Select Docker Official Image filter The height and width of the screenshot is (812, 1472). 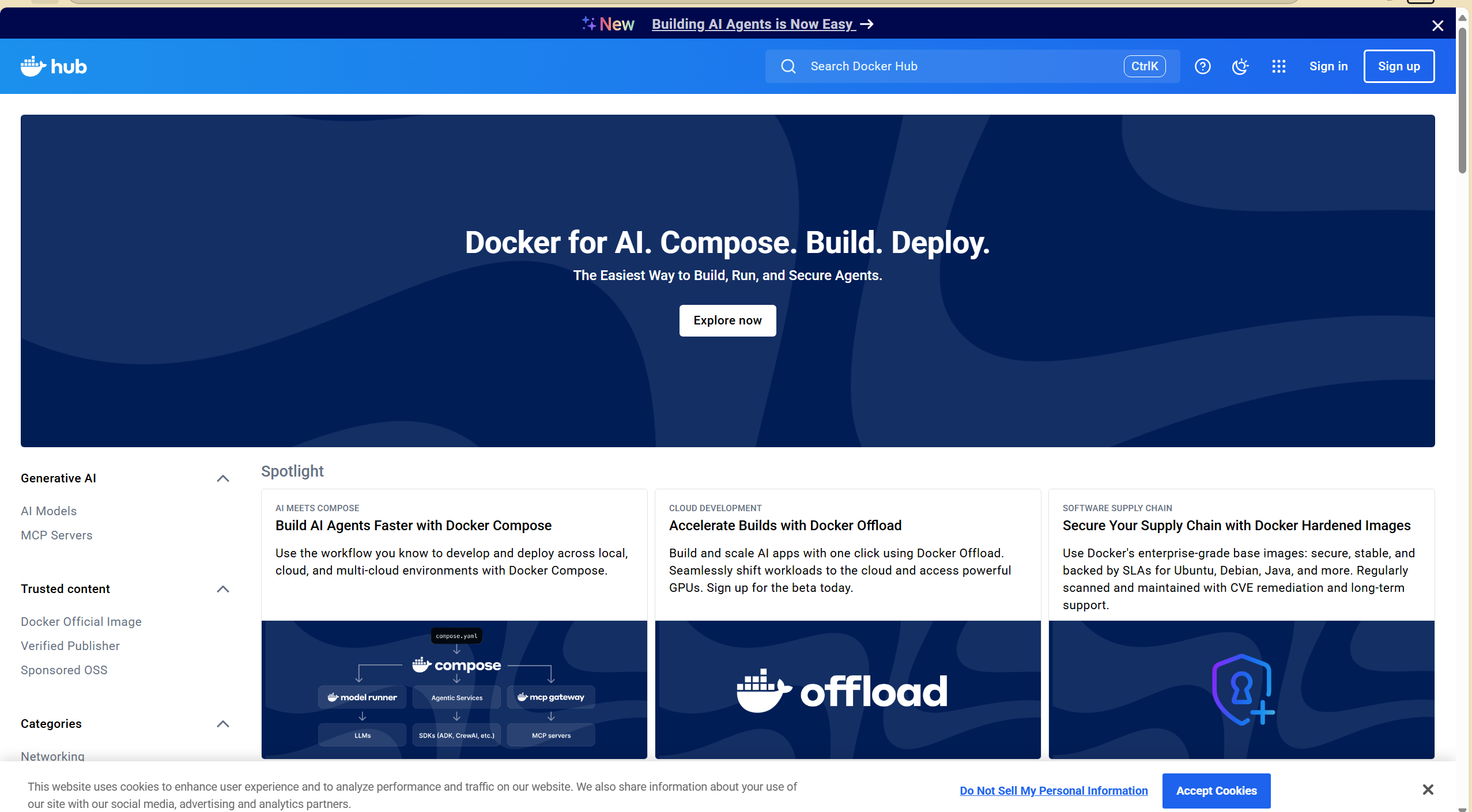point(81,622)
